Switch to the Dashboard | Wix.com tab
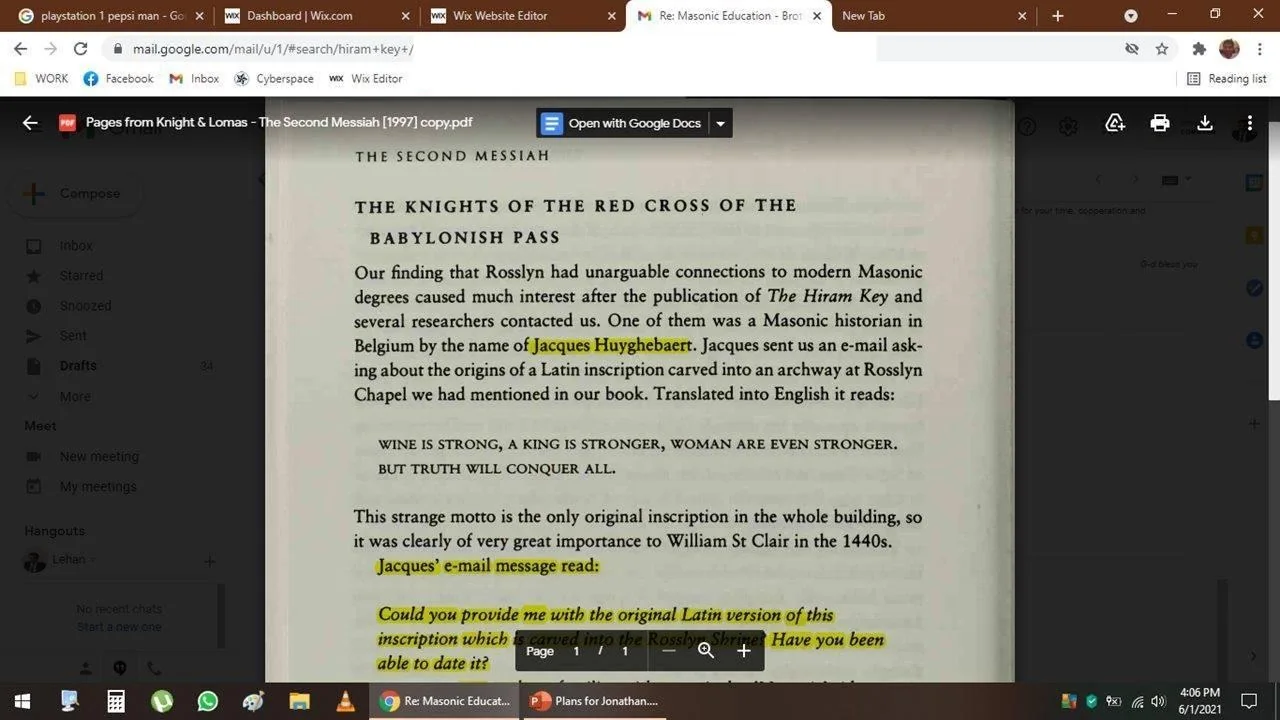The width and height of the screenshot is (1280, 720). pyautogui.click(x=316, y=16)
